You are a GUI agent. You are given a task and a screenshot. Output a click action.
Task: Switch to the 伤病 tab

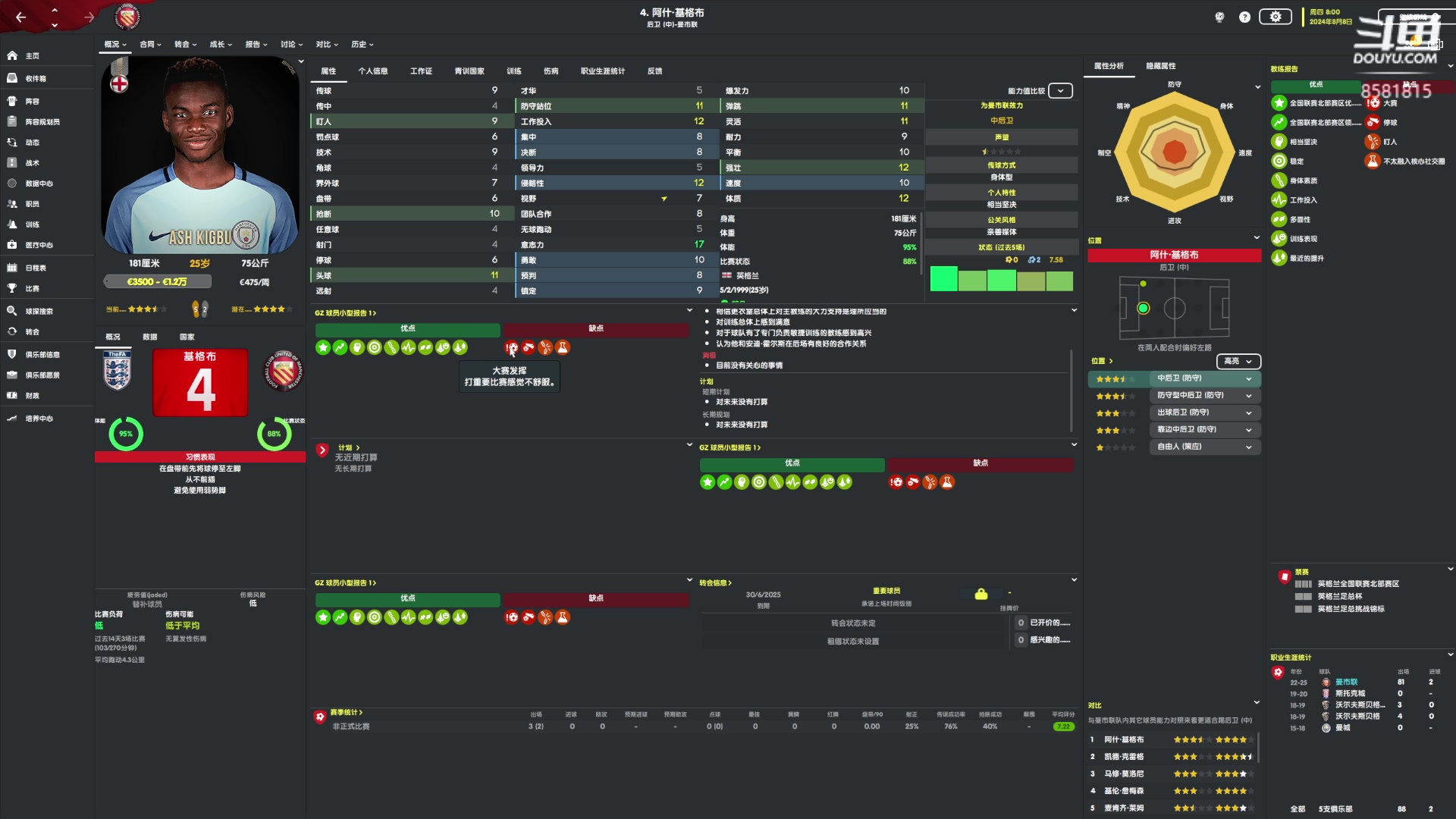[551, 71]
